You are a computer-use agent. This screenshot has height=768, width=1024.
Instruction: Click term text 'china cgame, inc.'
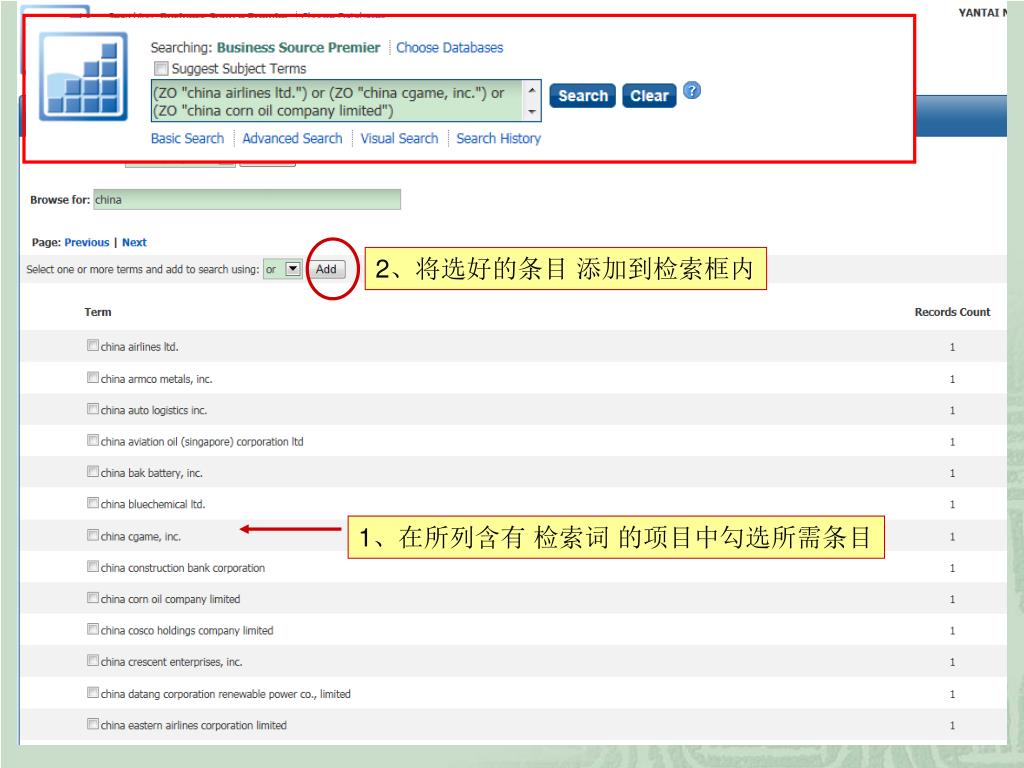point(141,536)
